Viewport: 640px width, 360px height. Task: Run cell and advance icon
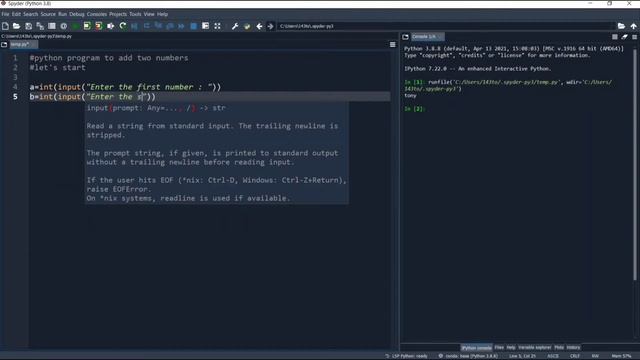coord(99,26)
